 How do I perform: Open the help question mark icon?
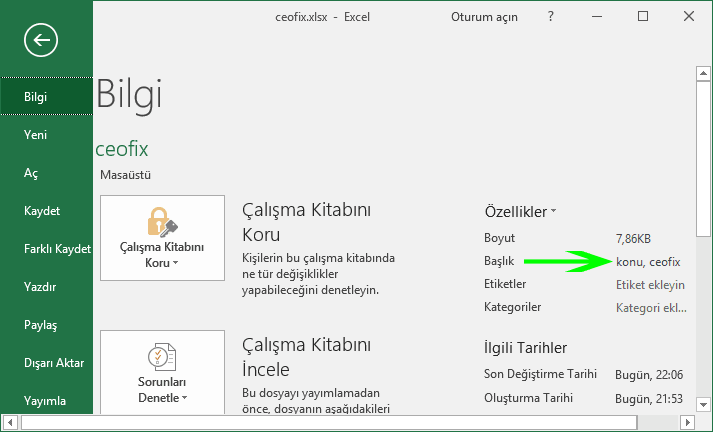click(551, 16)
